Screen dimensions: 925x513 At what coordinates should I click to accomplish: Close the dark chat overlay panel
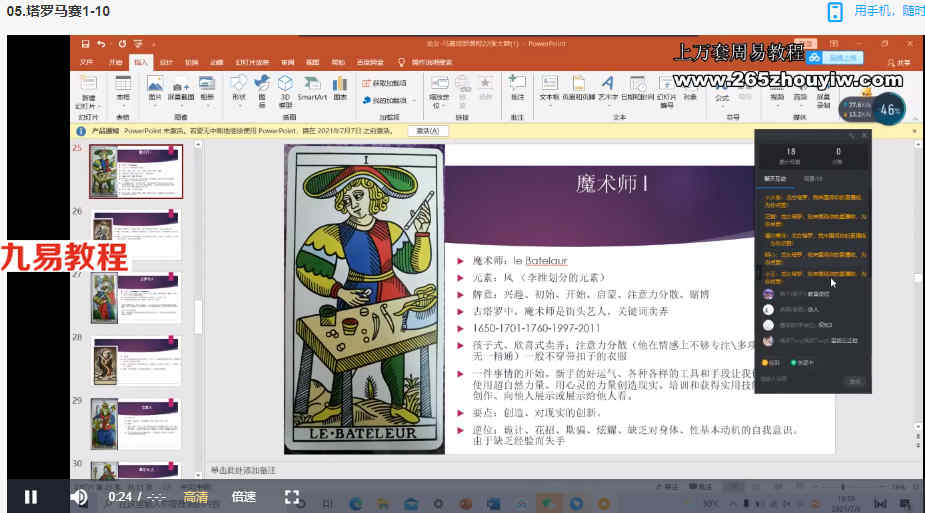coord(864,136)
